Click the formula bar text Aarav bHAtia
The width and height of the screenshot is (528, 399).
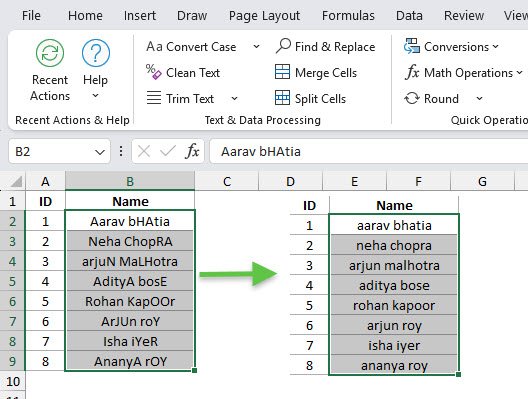[x=261, y=152]
